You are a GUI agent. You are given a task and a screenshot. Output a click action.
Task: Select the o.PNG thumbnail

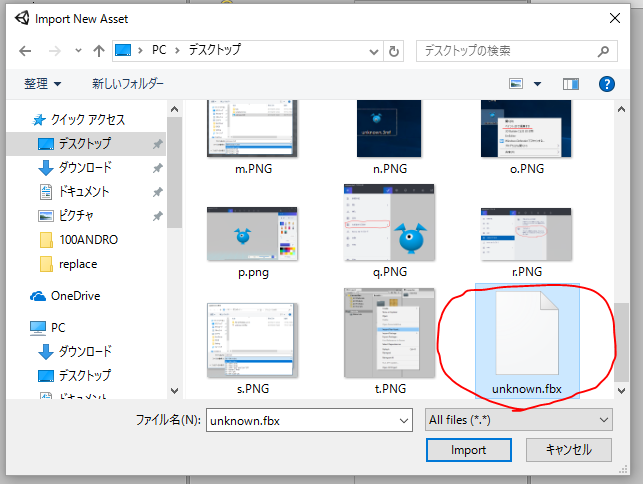coord(526,128)
